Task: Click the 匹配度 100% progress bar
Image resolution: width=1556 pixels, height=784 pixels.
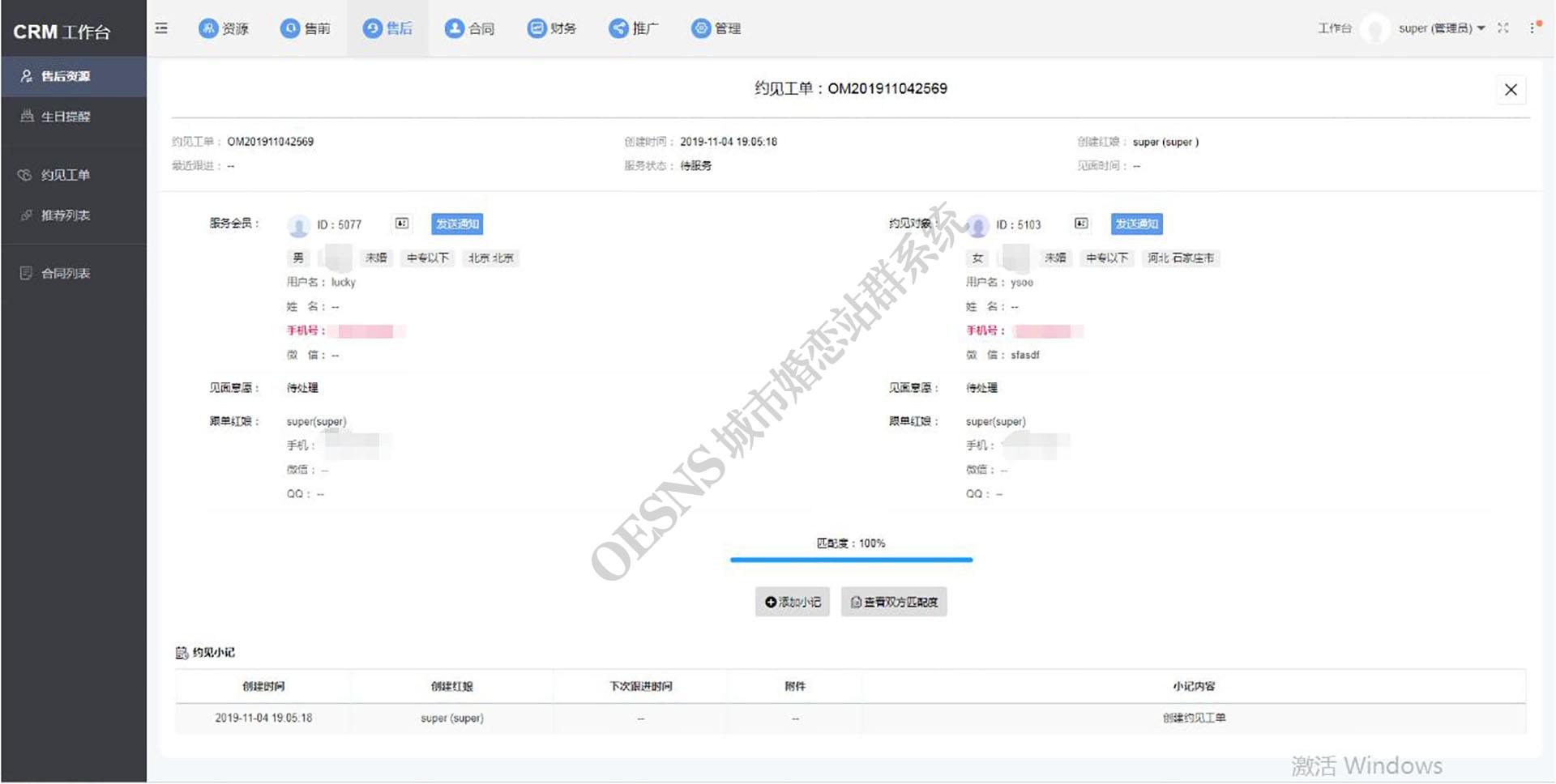Action: 851,560
